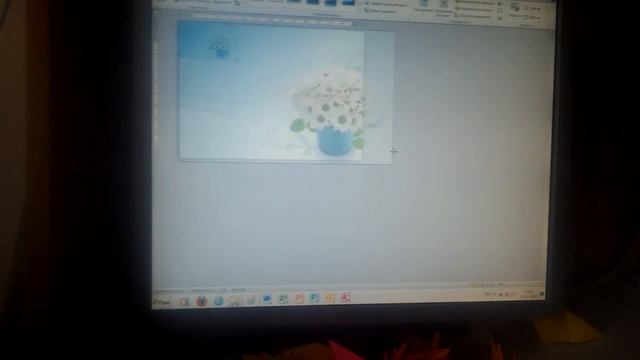Viewport: 640px width, 360px height.
Task: Open the green Excel icon on taskbar
Action: coord(282,299)
